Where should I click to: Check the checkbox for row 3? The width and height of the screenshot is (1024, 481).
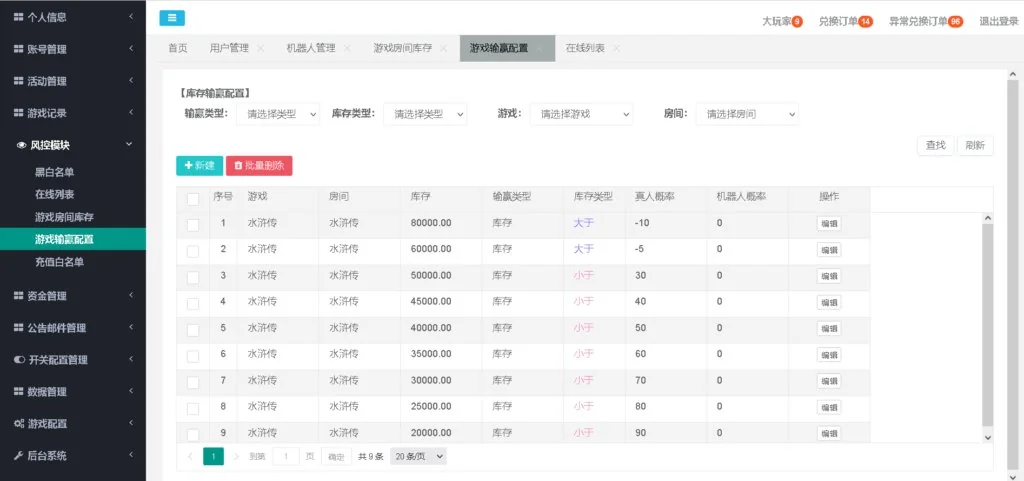pos(193,277)
